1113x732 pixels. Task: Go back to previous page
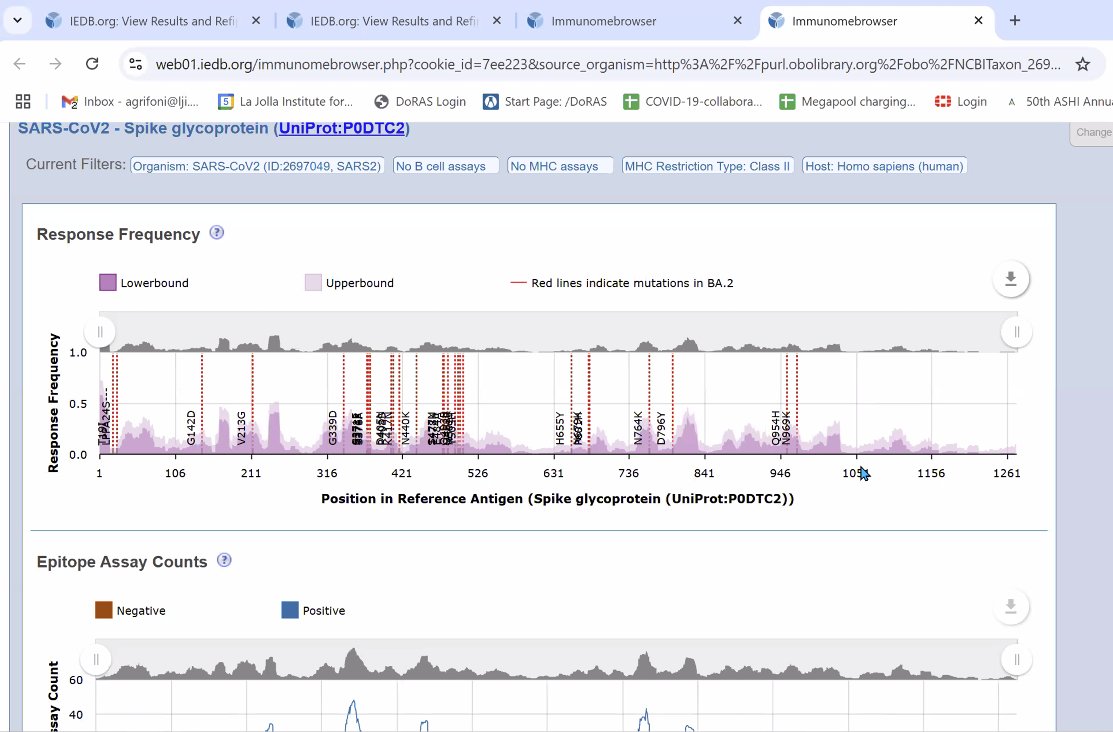click(20, 64)
